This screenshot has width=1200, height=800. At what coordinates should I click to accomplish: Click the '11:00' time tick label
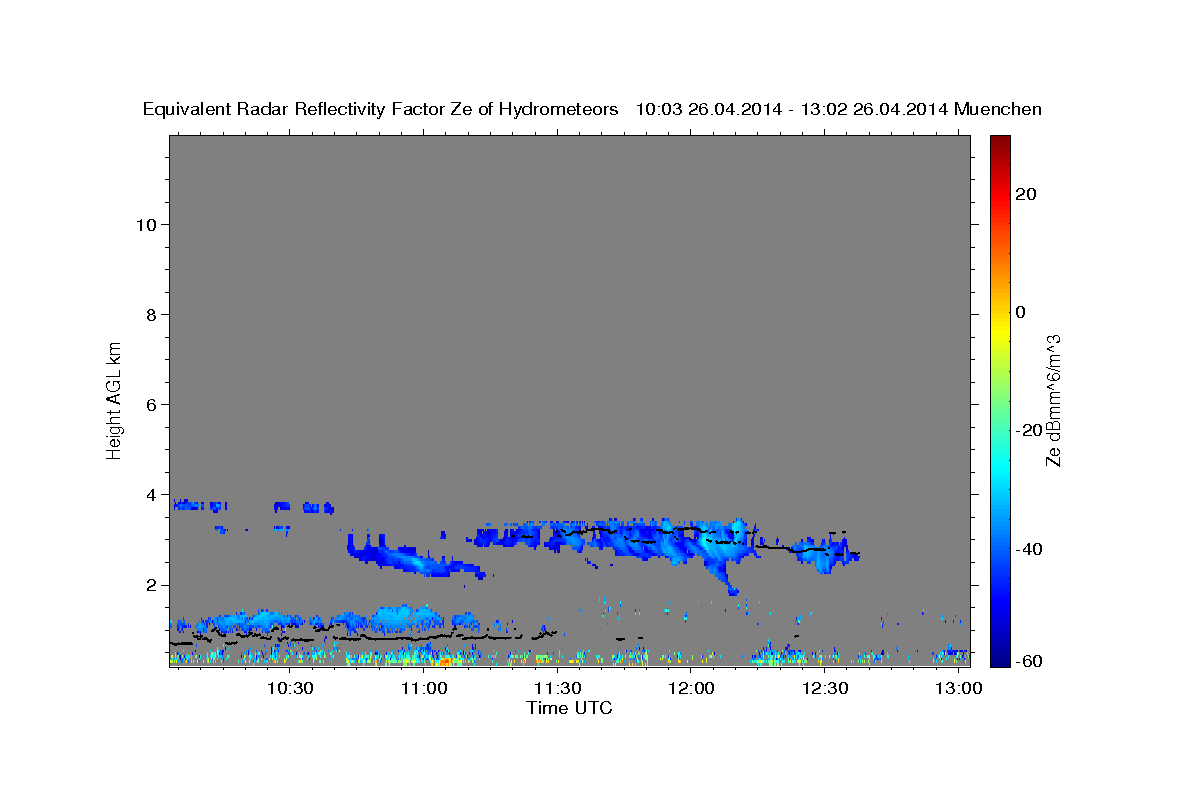423,689
